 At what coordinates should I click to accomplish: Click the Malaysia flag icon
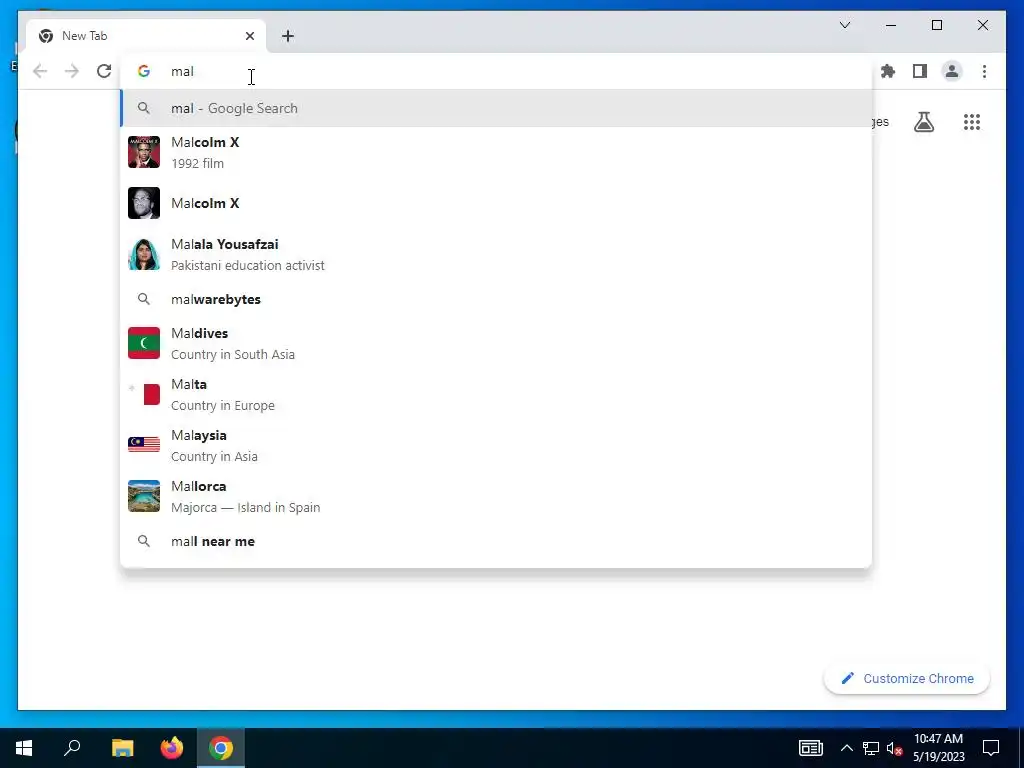tap(144, 445)
